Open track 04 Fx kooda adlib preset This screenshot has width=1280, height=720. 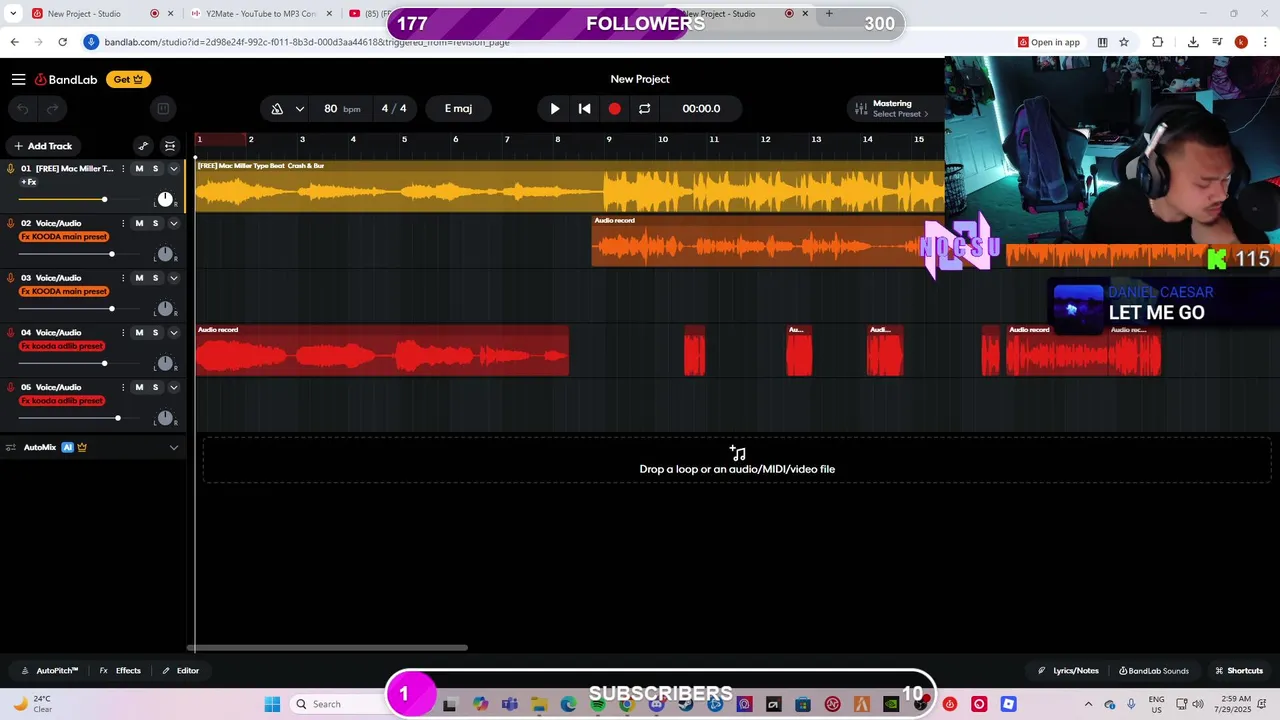[62, 346]
